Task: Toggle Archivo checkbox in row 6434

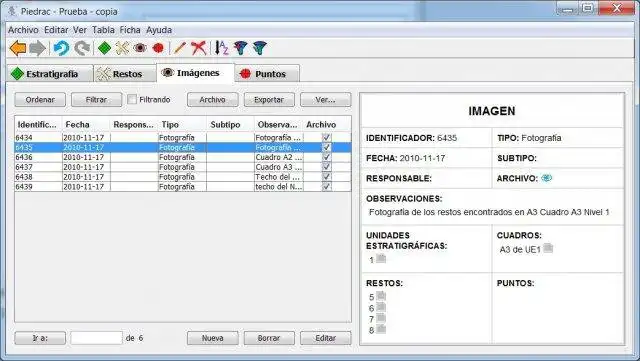Action: pyautogui.click(x=327, y=138)
